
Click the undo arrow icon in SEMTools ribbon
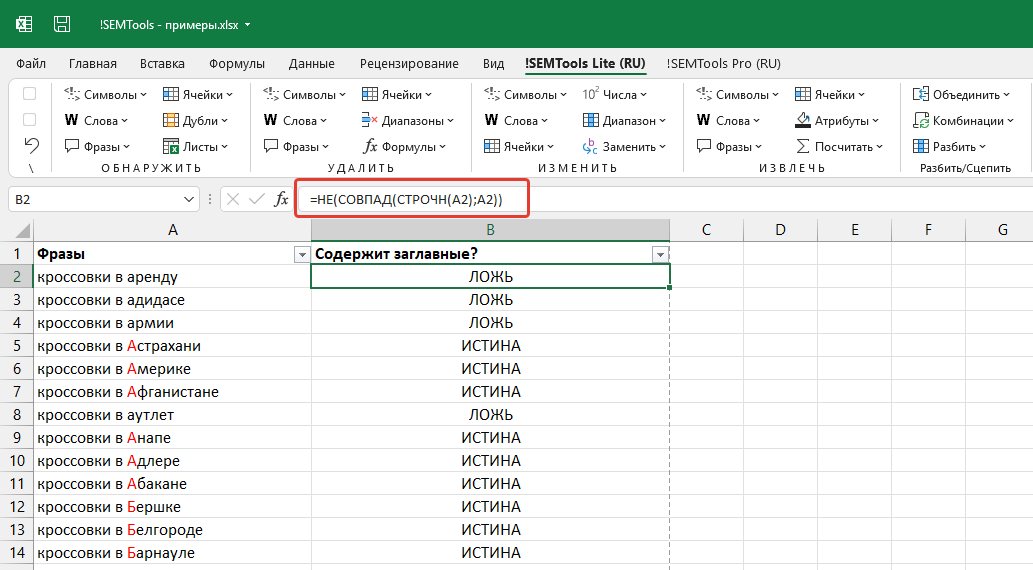pos(31,145)
